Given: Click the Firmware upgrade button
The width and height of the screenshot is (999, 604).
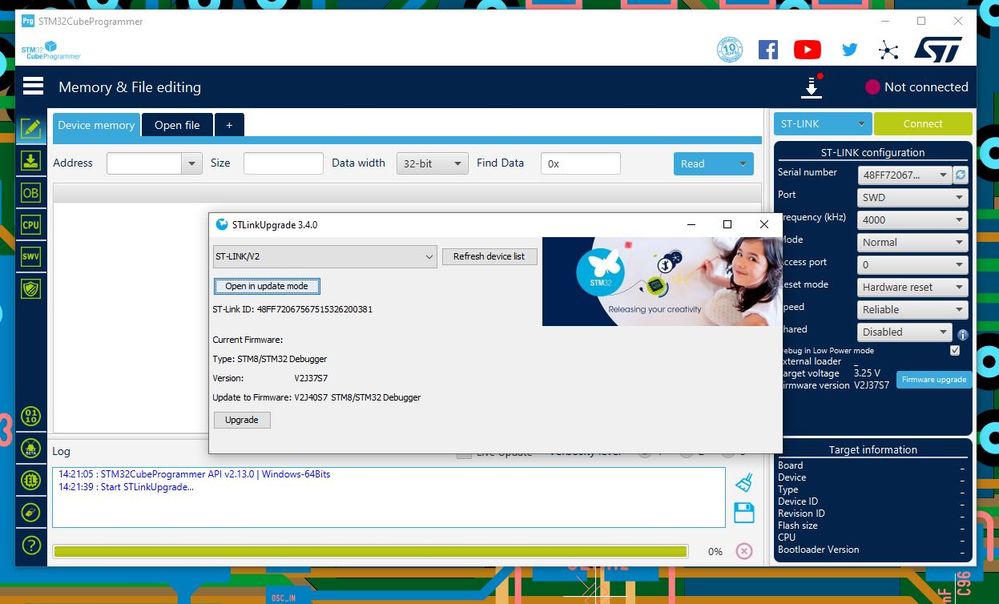Looking at the screenshot, I should [x=934, y=379].
